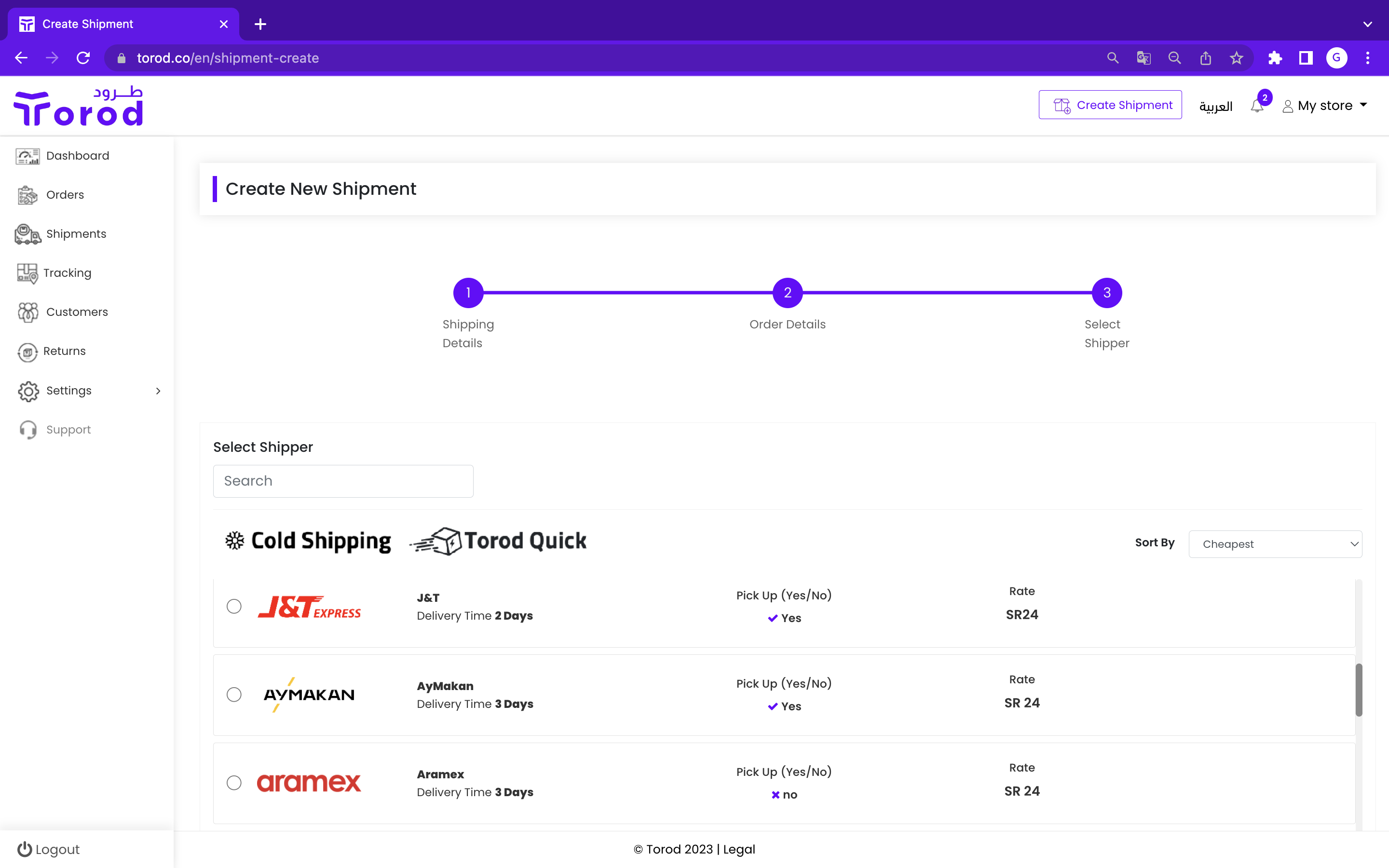
Task: Click the browser back arrow
Action: tap(21, 58)
